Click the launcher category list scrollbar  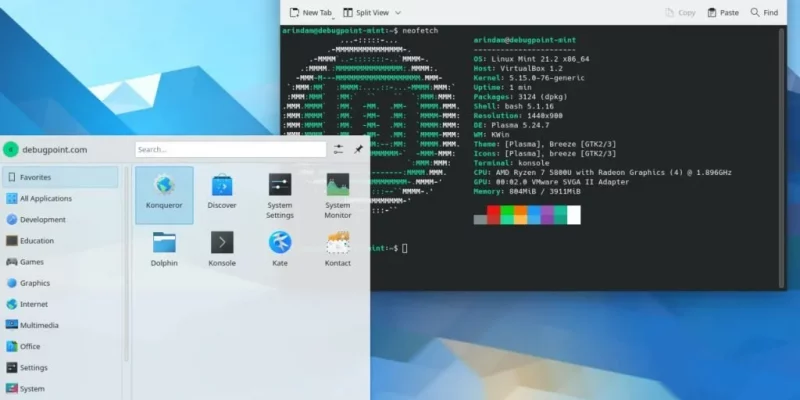(x=127, y=264)
